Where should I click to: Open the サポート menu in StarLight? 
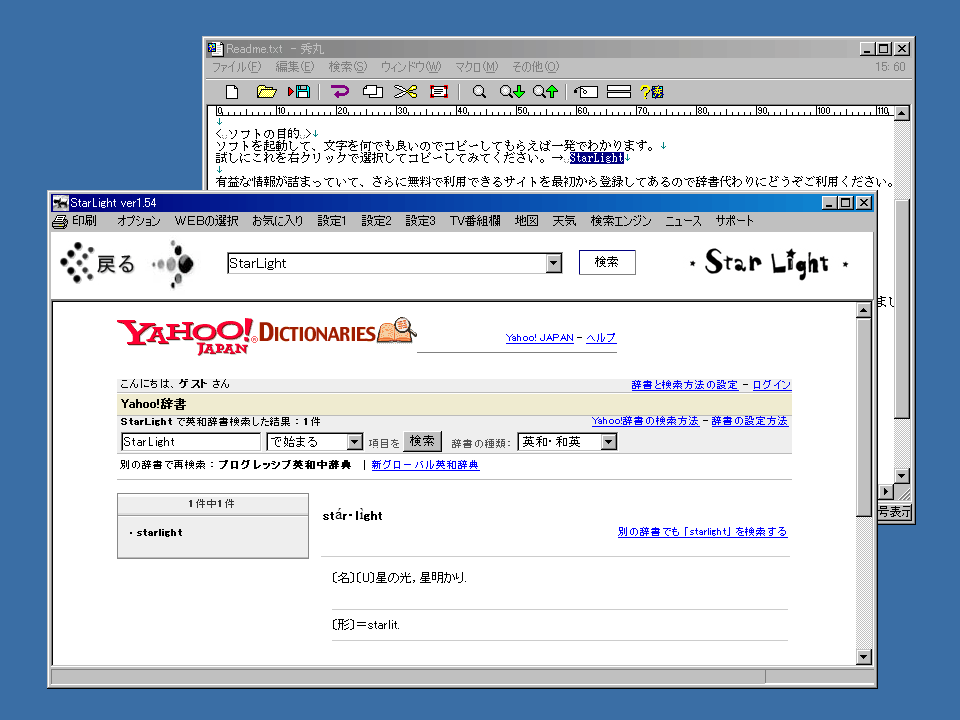click(x=735, y=221)
